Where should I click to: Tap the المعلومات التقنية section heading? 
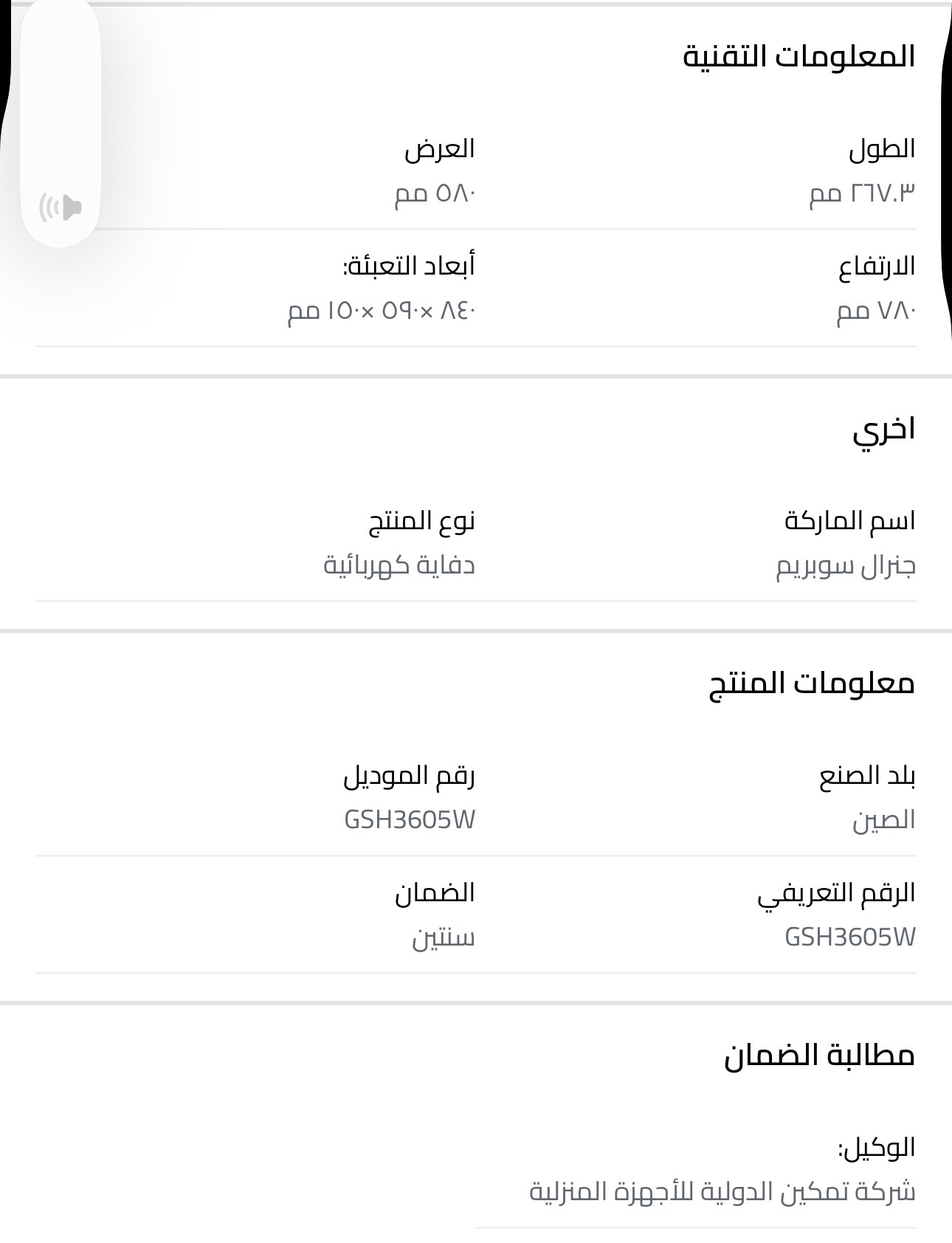tap(798, 57)
